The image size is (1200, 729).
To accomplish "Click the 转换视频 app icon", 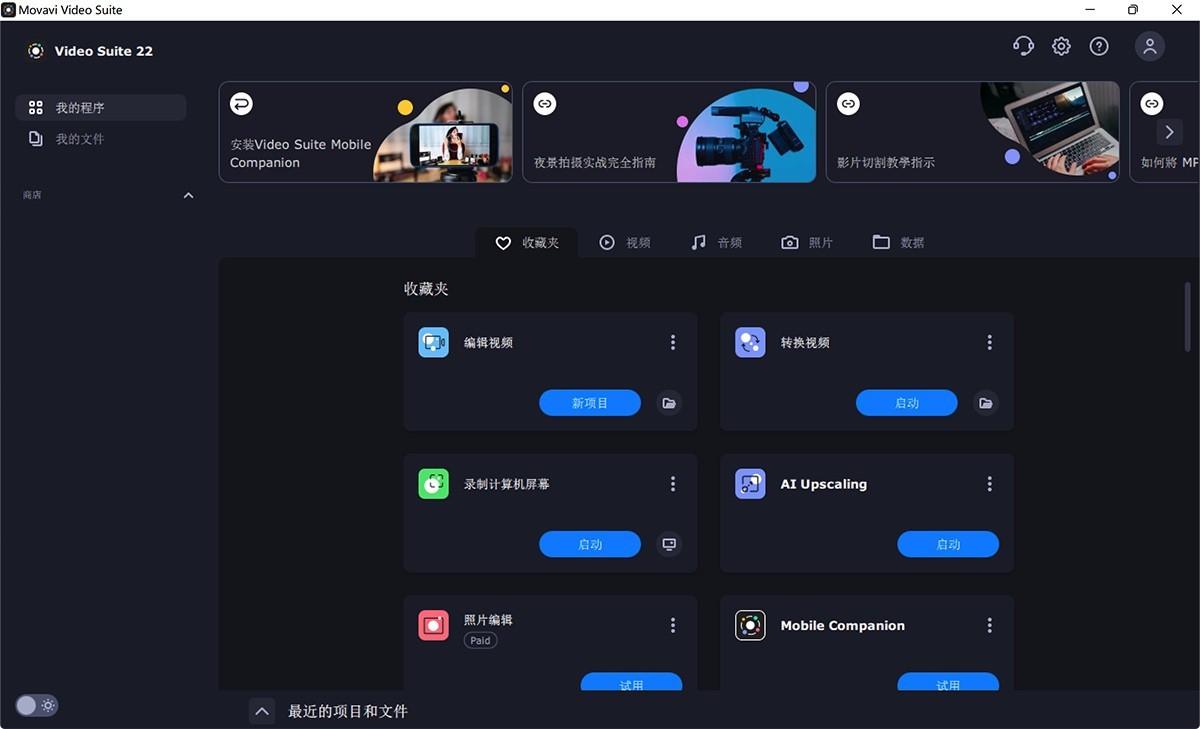I will coord(750,343).
